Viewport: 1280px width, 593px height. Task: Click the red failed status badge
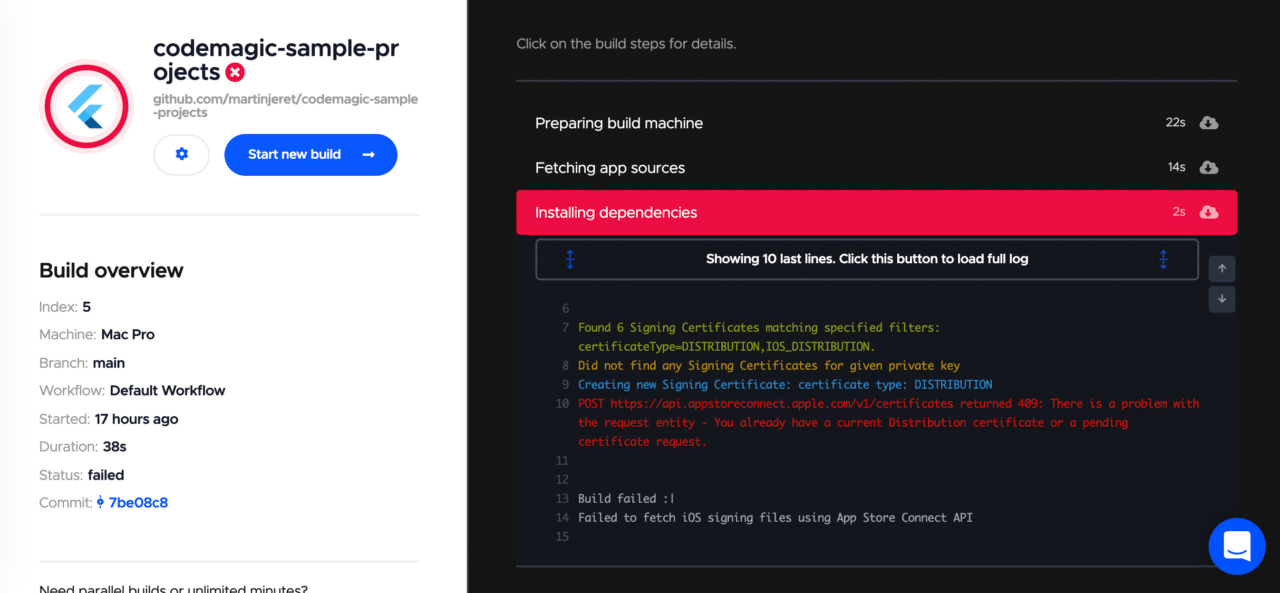coord(235,72)
